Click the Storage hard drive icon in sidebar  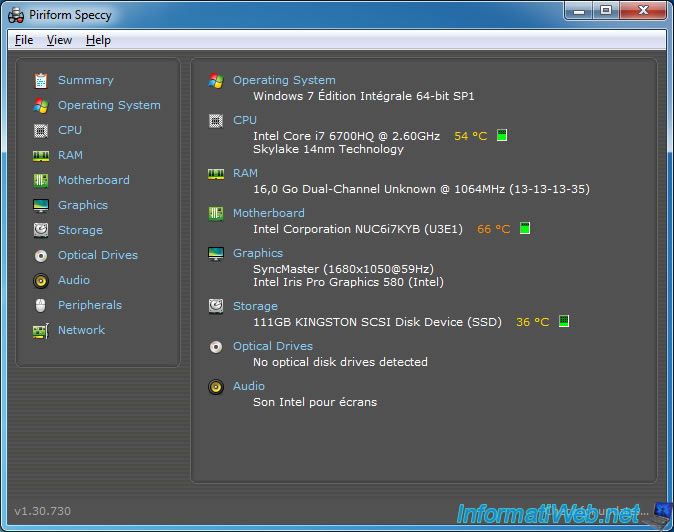point(41,230)
